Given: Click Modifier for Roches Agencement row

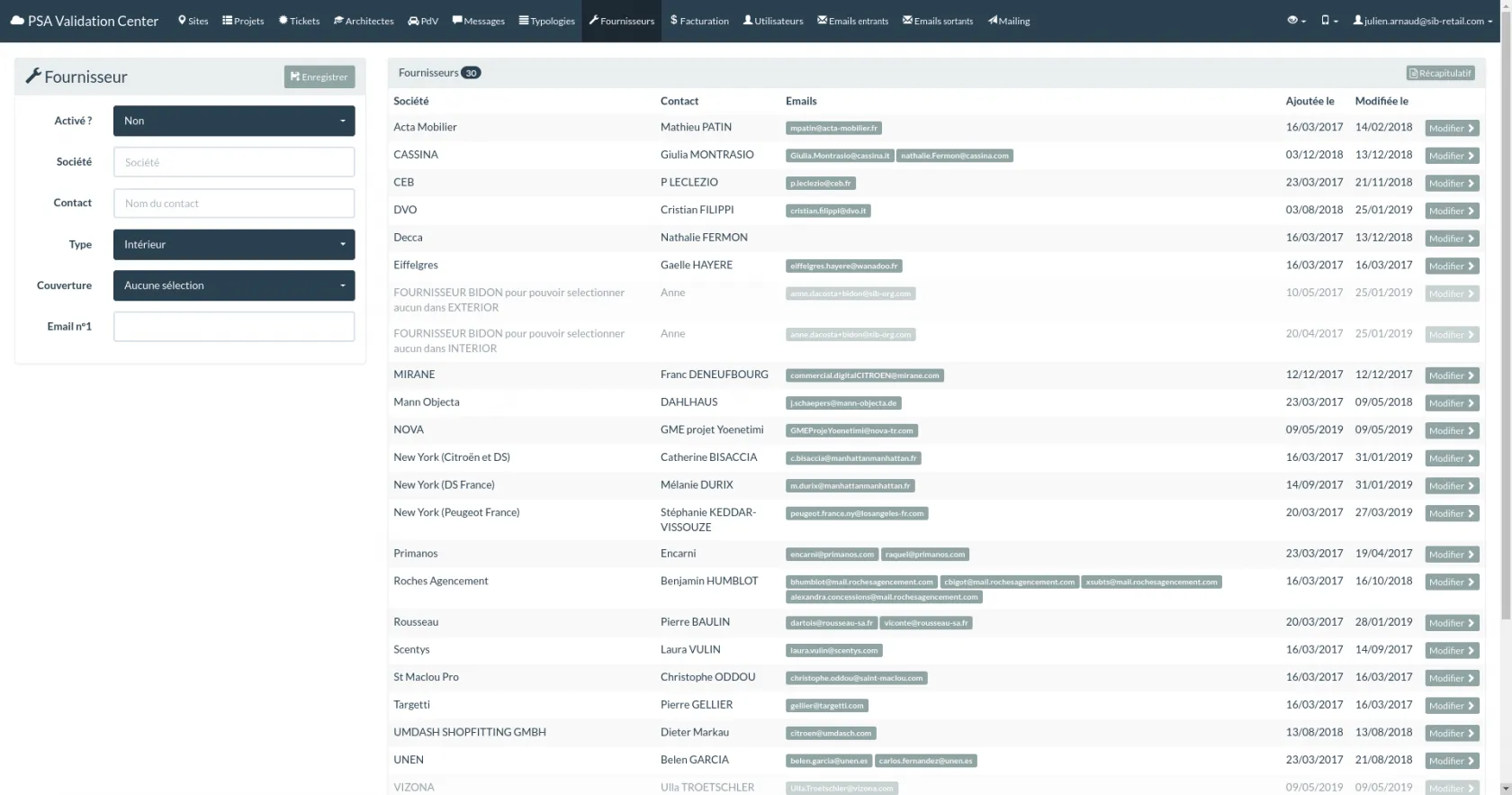Looking at the screenshot, I should [1452, 583].
